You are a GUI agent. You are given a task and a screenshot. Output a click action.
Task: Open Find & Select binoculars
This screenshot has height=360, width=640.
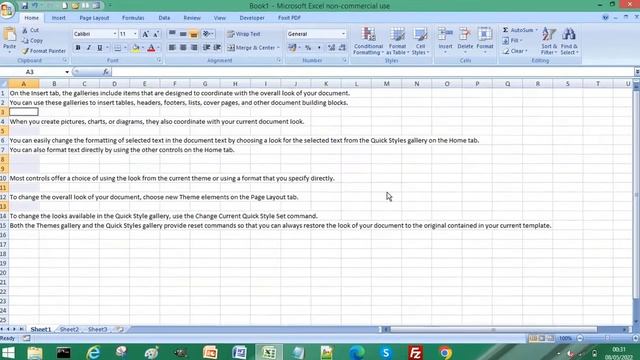(569, 41)
